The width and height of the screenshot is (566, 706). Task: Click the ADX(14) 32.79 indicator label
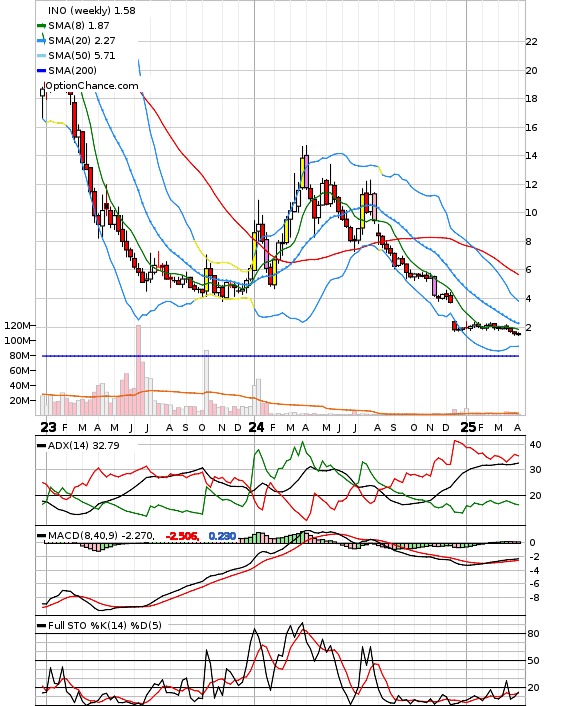[x=83, y=445]
